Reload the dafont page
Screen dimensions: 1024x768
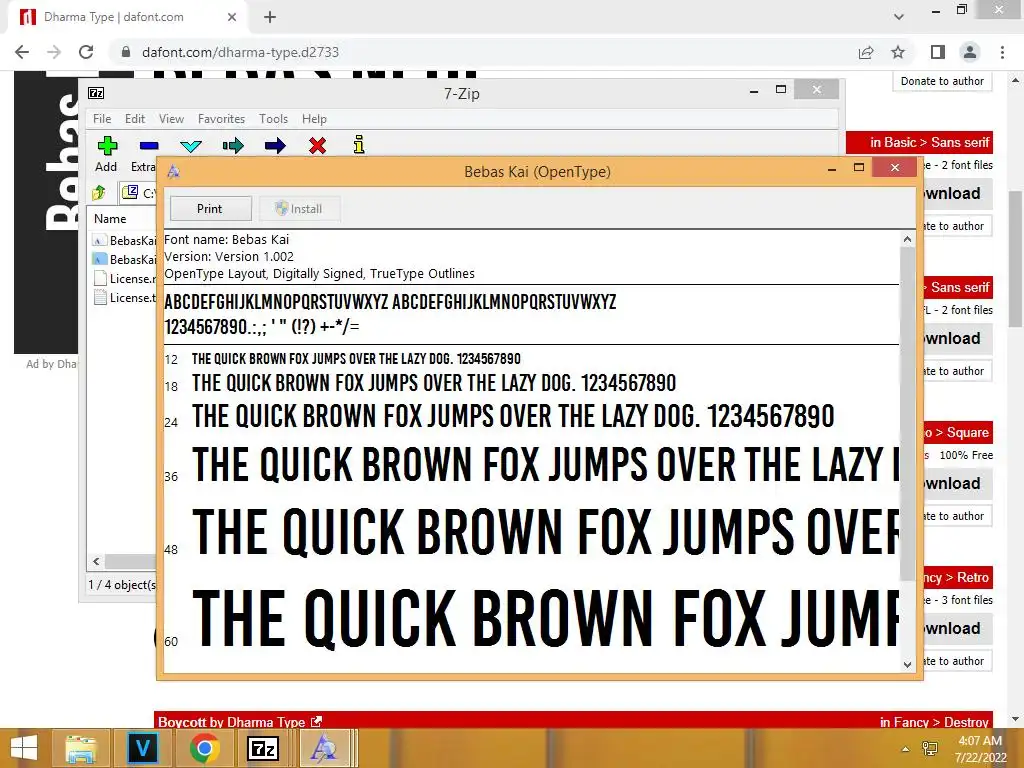pyautogui.click(x=86, y=52)
